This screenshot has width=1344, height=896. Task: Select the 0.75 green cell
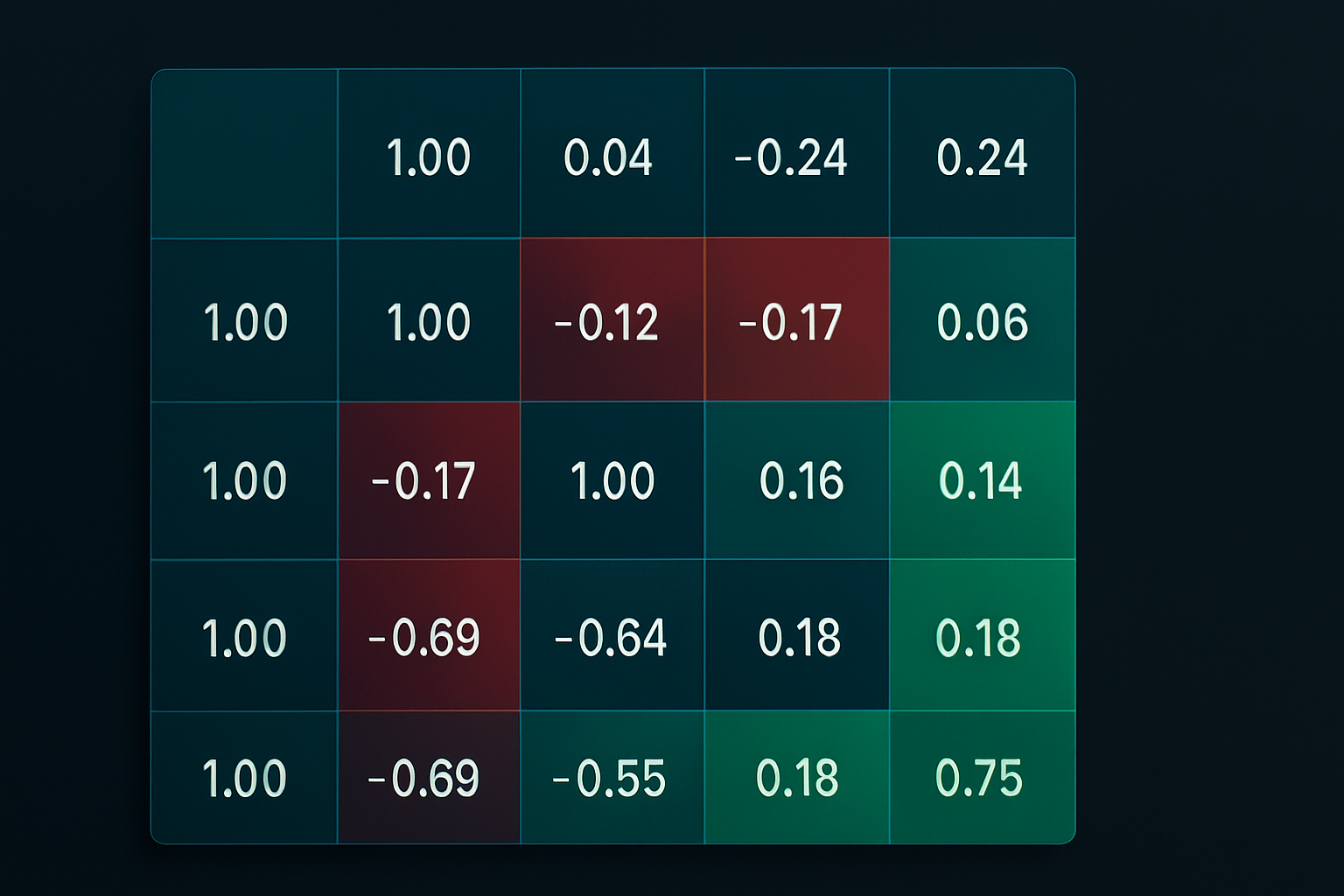(980, 778)
